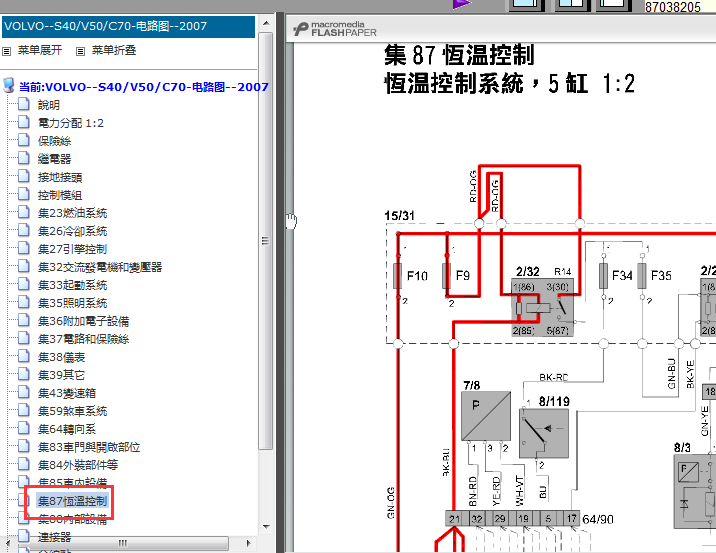
Task: Click the document icon beside 集26冷卻系統
Action: click(x=24, y=231)
